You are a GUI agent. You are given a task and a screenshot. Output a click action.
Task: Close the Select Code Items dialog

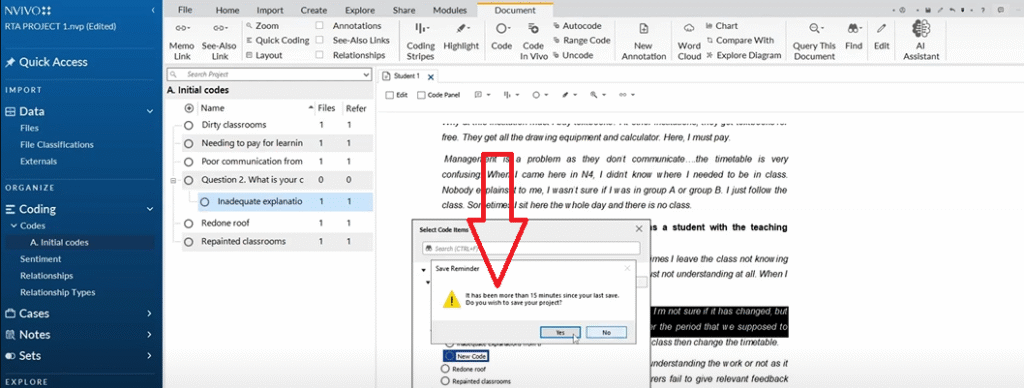click(639, 229)
